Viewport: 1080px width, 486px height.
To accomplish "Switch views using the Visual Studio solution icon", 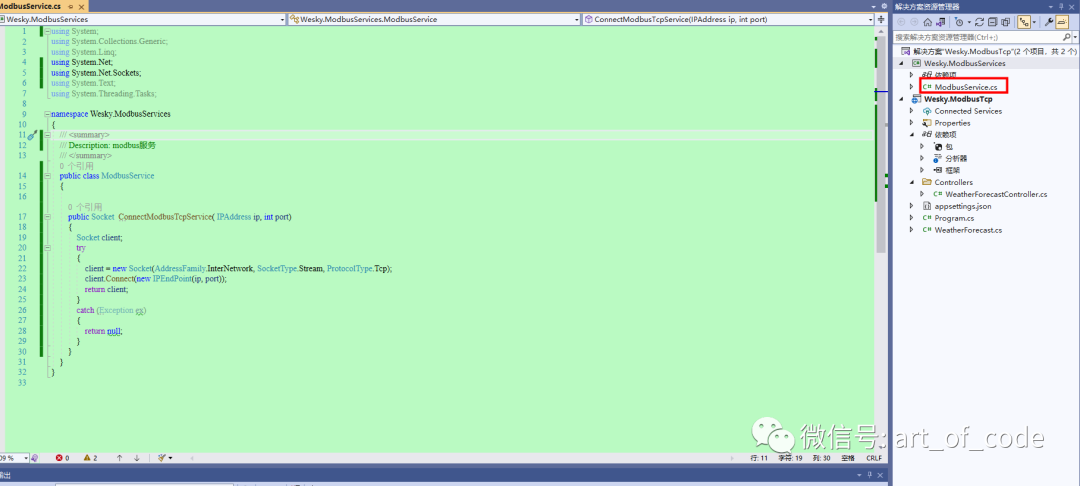I will pos(941,22).
